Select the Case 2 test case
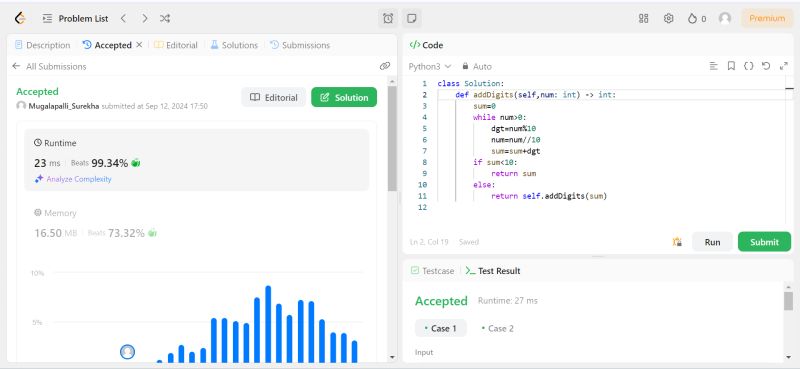This screenshot has width=800, height=369. coord(497,328)
